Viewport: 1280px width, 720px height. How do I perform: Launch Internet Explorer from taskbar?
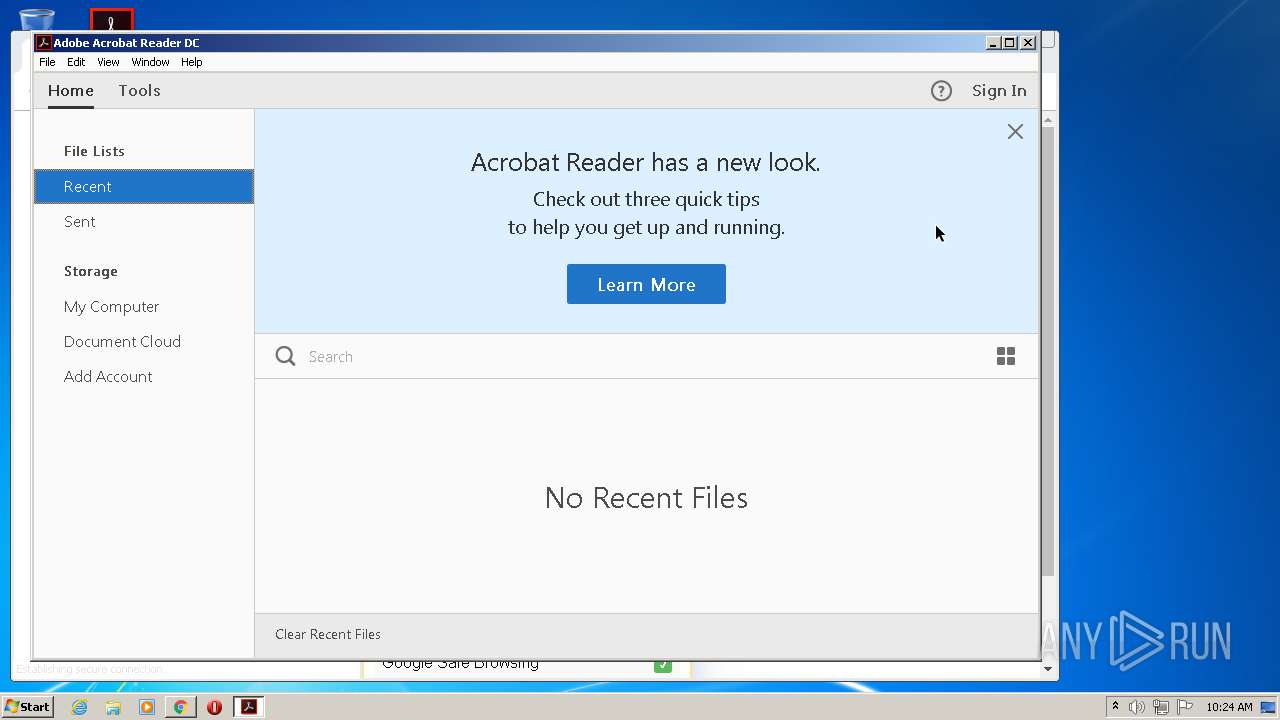[79, 707]
